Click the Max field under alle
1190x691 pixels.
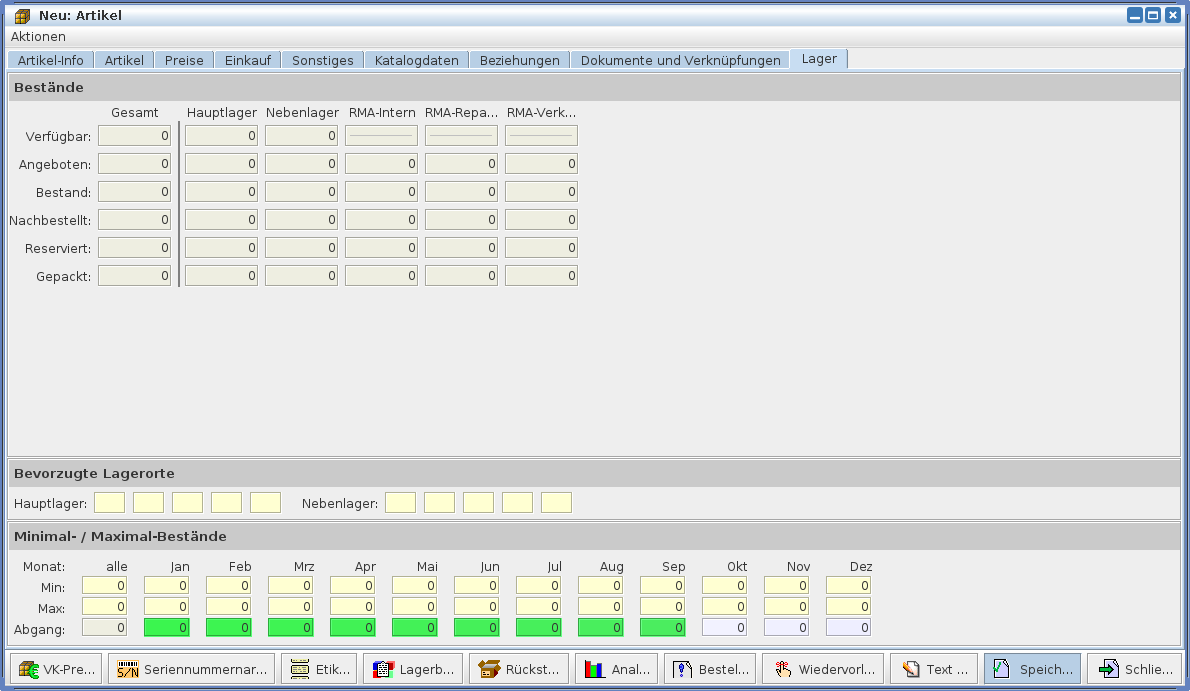[104, 607]
